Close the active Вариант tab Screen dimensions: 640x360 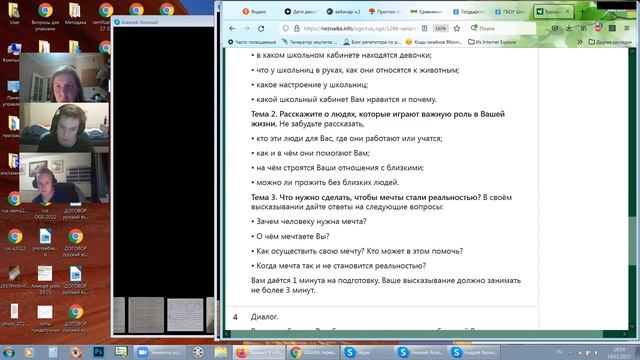567,12
